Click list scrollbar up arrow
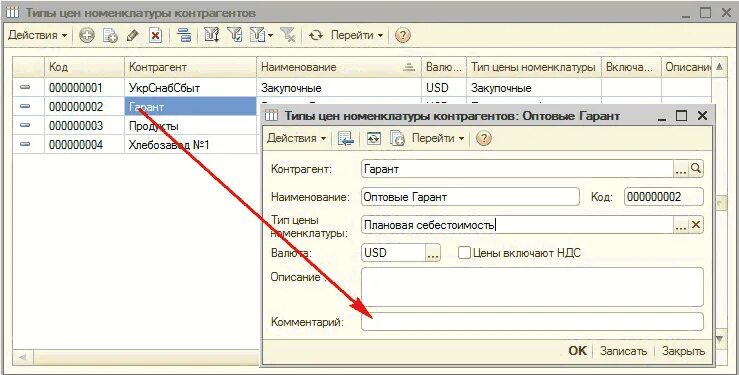Image resolution: width=739 pixels, height=375 pixels. pos(719,67)
